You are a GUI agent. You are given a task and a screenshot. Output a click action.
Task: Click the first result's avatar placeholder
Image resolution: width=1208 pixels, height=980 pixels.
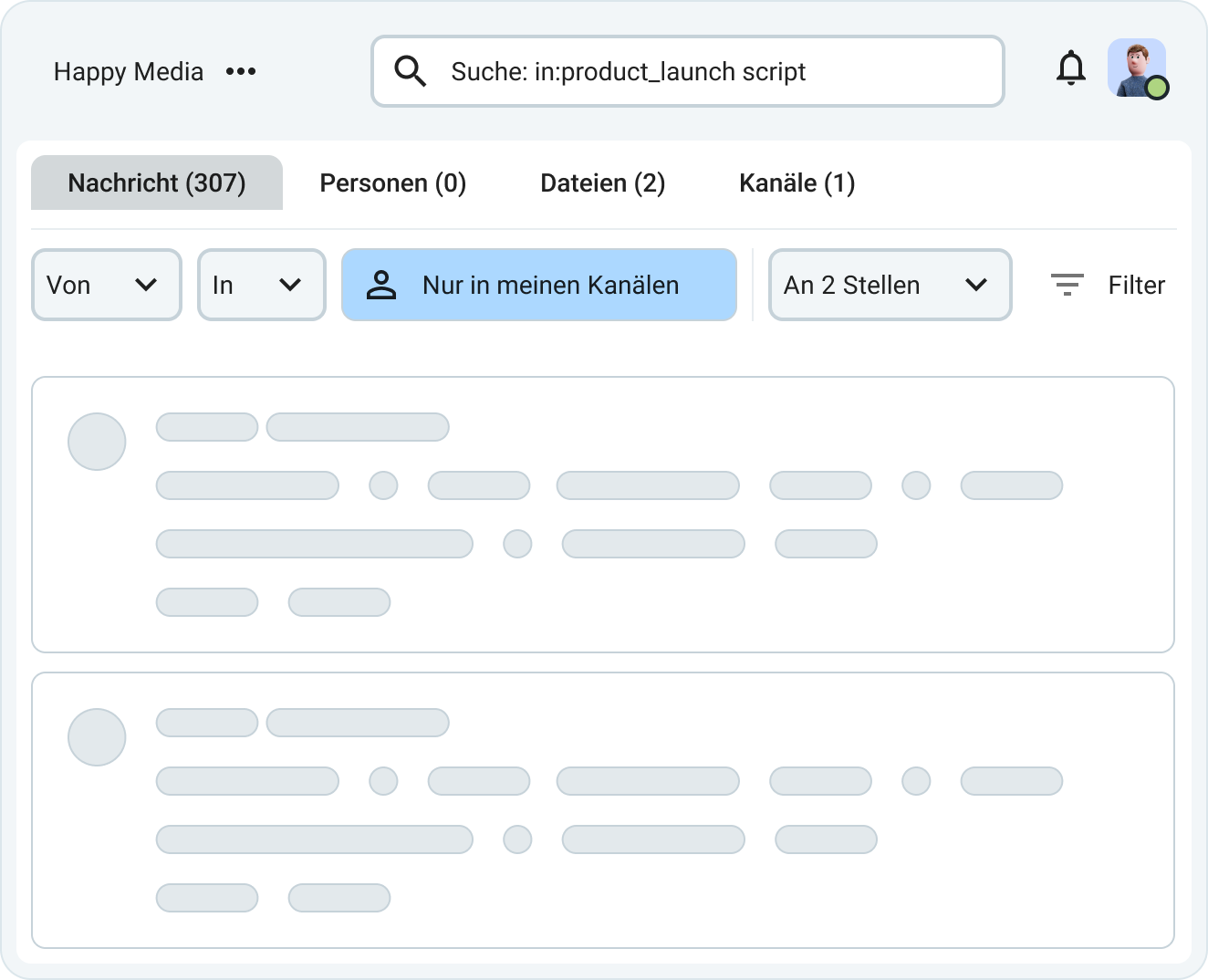pos(97,442)
